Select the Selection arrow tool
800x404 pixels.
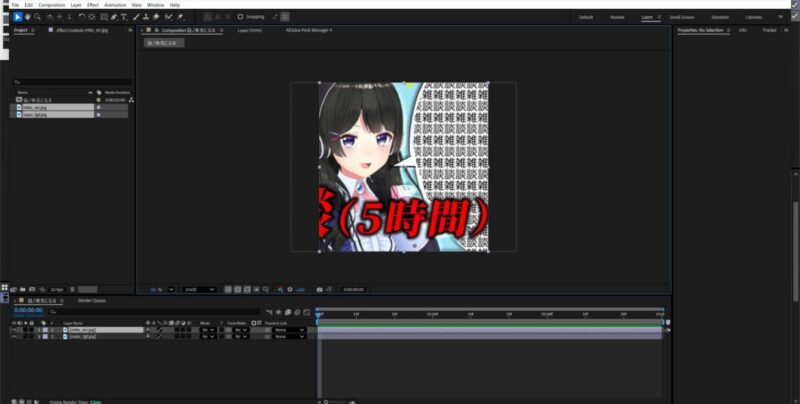(x=18, y=17)
